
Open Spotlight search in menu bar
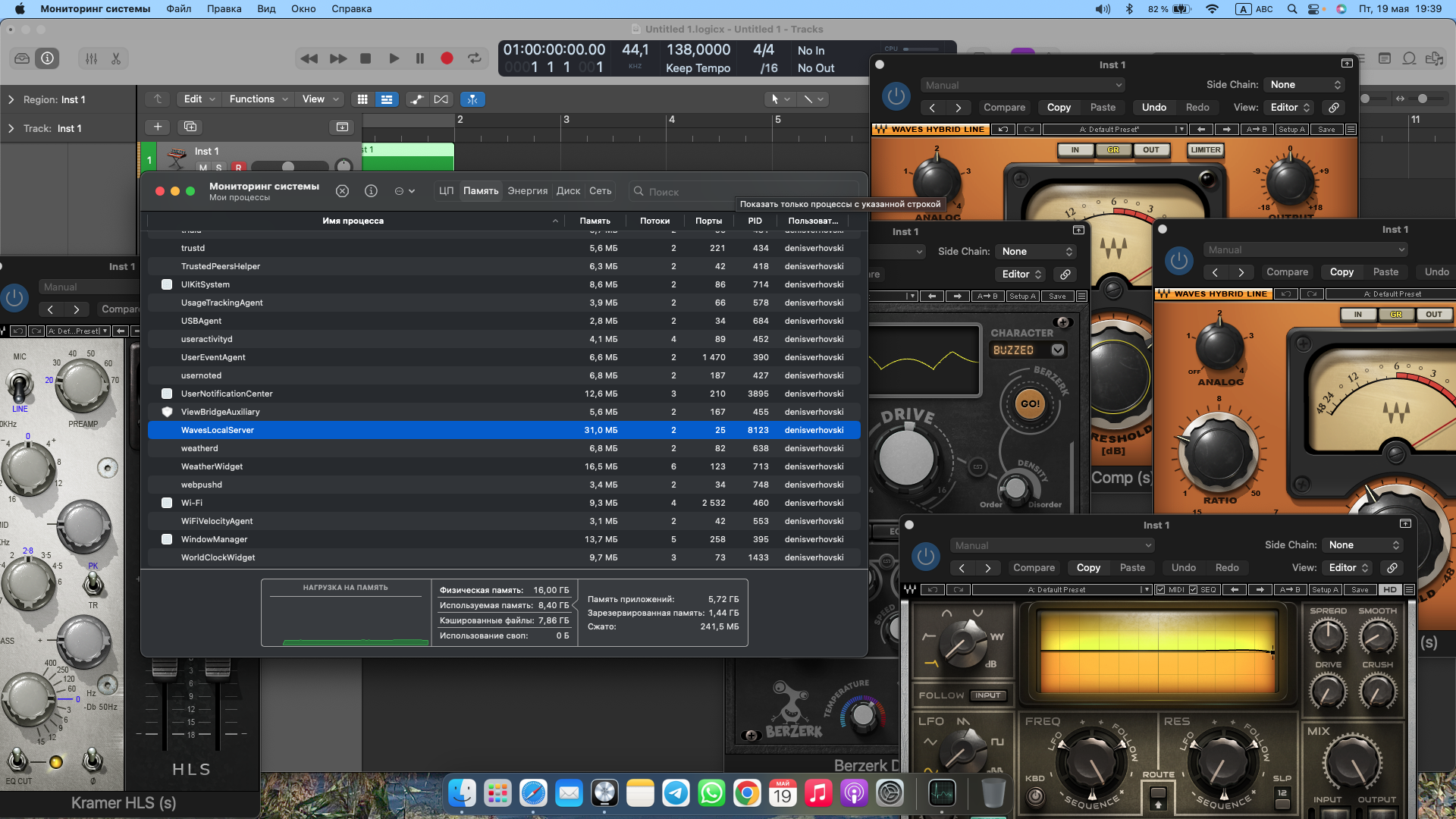pyautogui.click(x=1292, y=9)
